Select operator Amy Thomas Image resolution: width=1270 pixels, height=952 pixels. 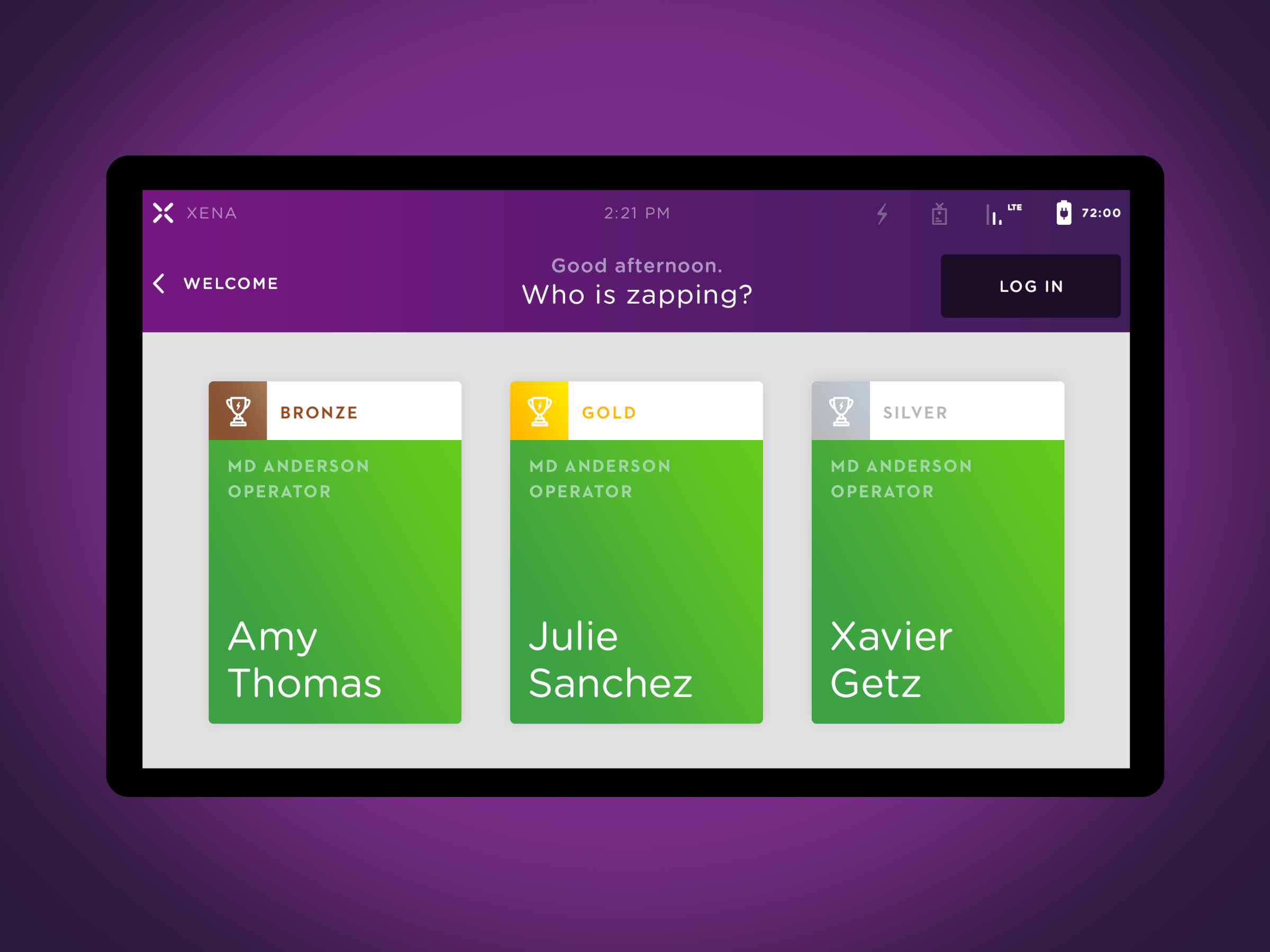[x=335, y=552]
